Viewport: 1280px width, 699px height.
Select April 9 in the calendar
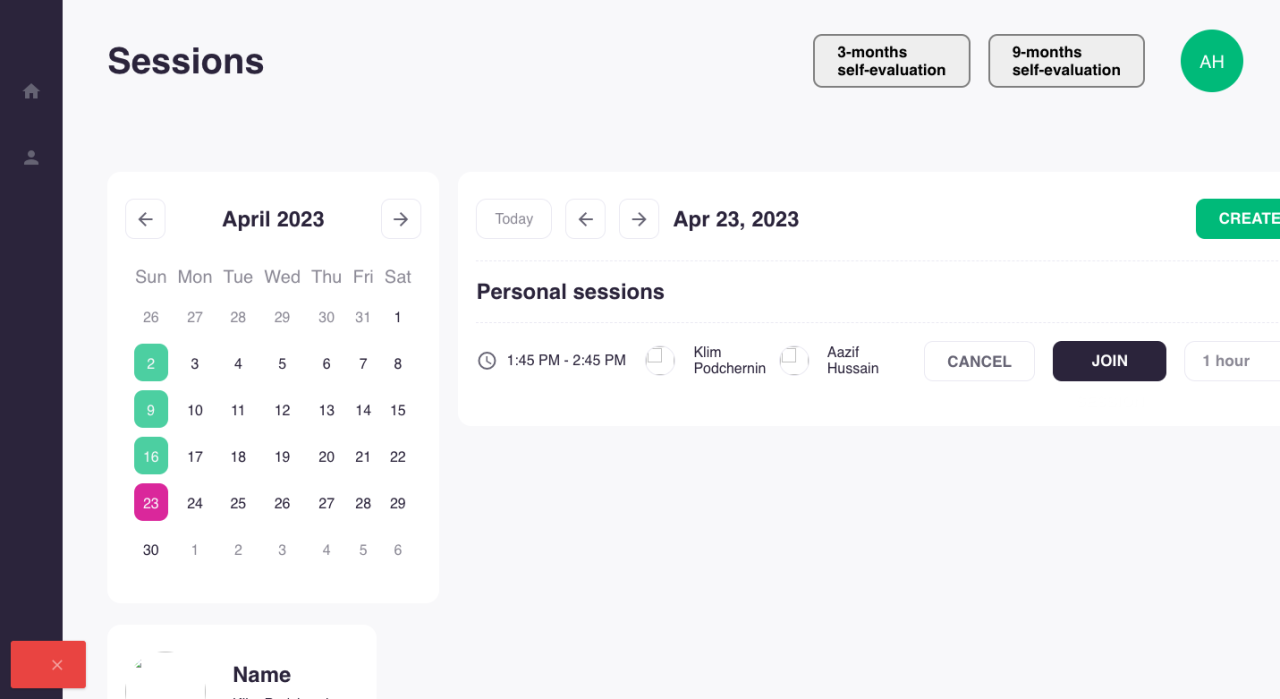coord(151,410)
